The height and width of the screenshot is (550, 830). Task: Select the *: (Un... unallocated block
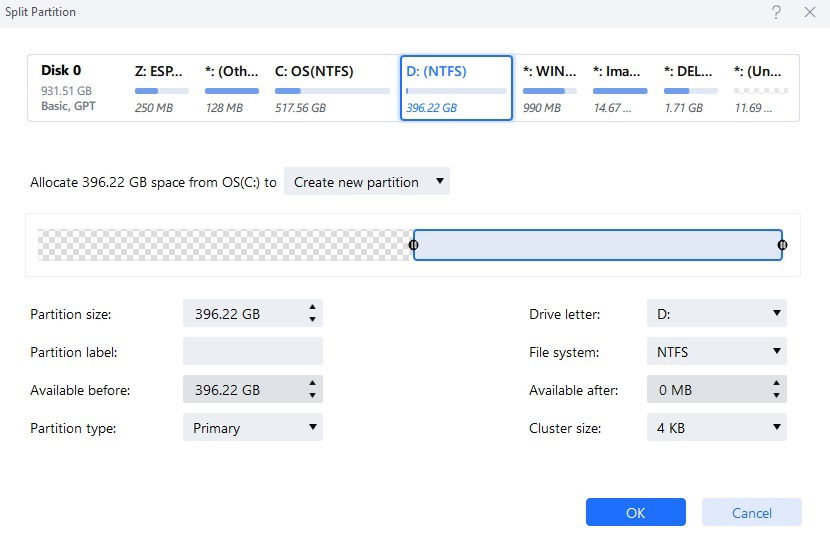[x=761, y=88]
